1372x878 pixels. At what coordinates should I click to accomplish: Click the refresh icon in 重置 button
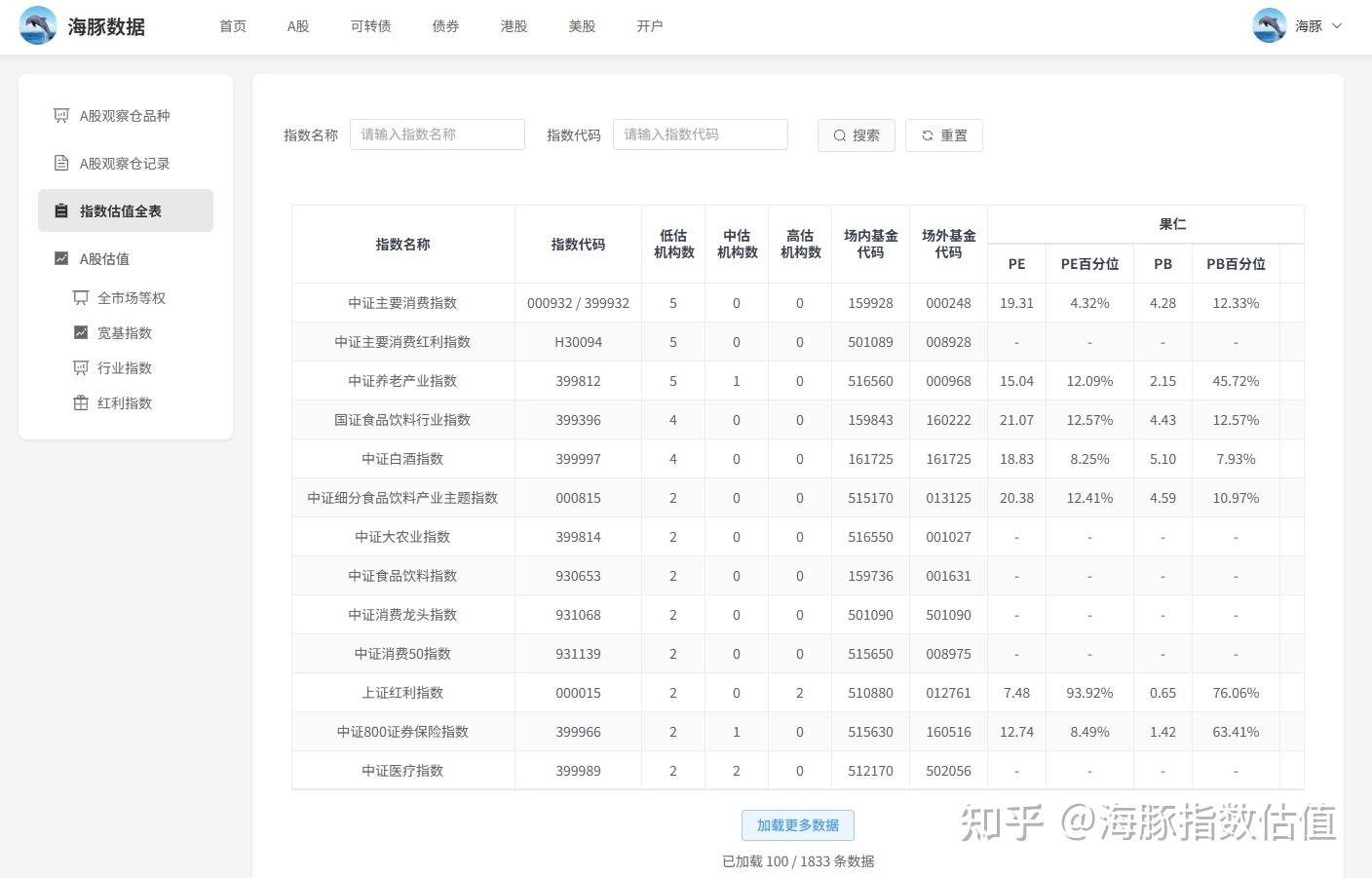927,135
